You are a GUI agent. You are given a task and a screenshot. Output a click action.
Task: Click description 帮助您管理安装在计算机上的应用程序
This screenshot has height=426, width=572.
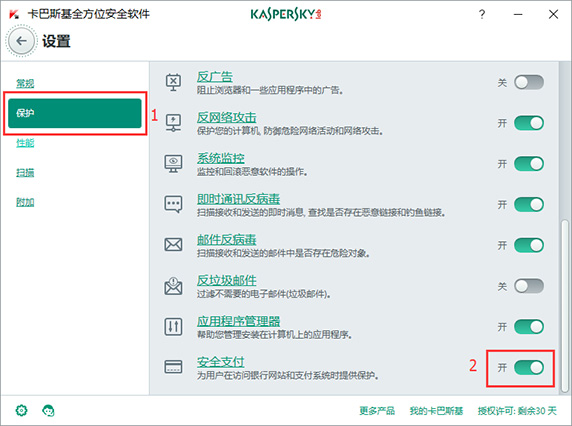point(274,334)
